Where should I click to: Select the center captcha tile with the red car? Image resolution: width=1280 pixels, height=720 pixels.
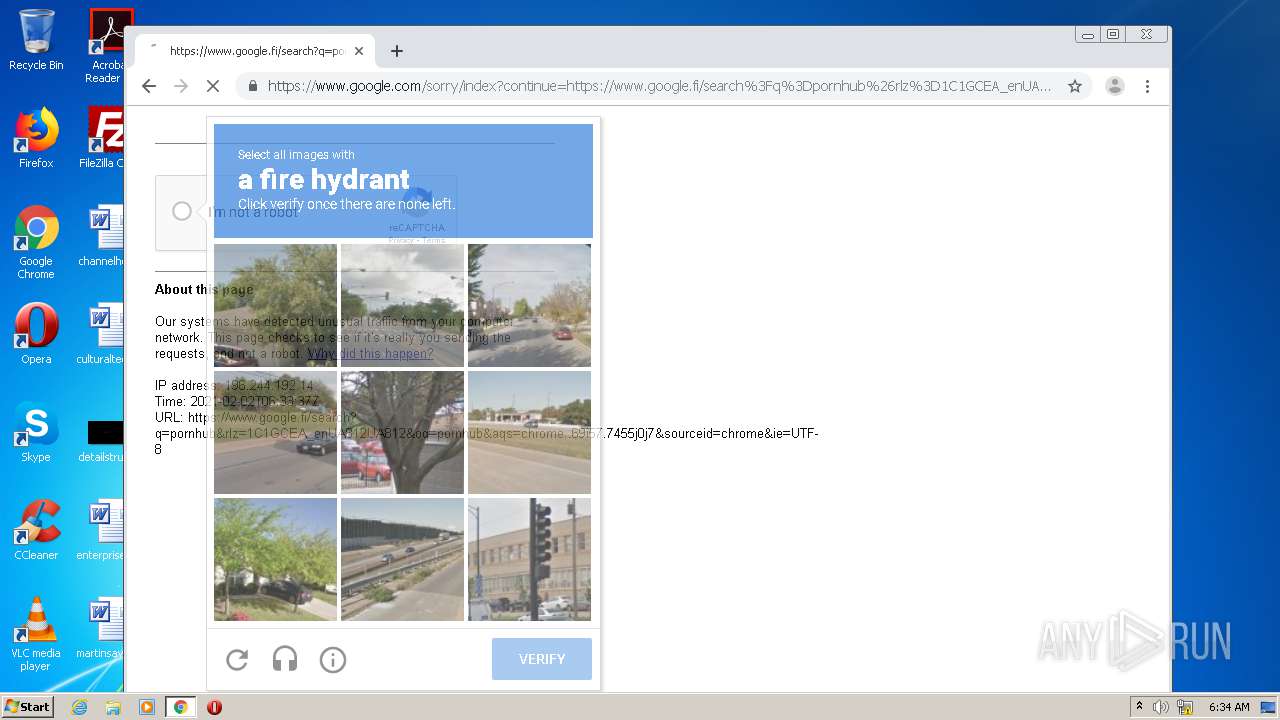click(x=402, y=432)
